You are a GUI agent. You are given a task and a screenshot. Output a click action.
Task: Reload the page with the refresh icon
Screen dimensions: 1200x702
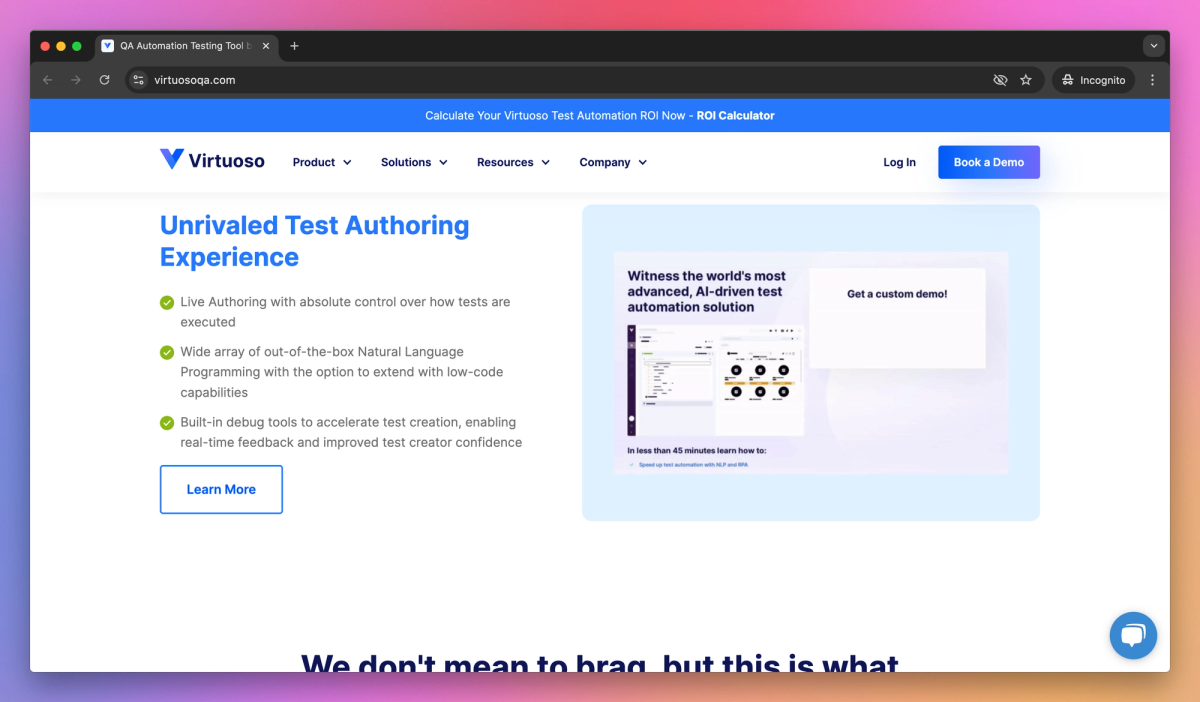click(104, 80)
